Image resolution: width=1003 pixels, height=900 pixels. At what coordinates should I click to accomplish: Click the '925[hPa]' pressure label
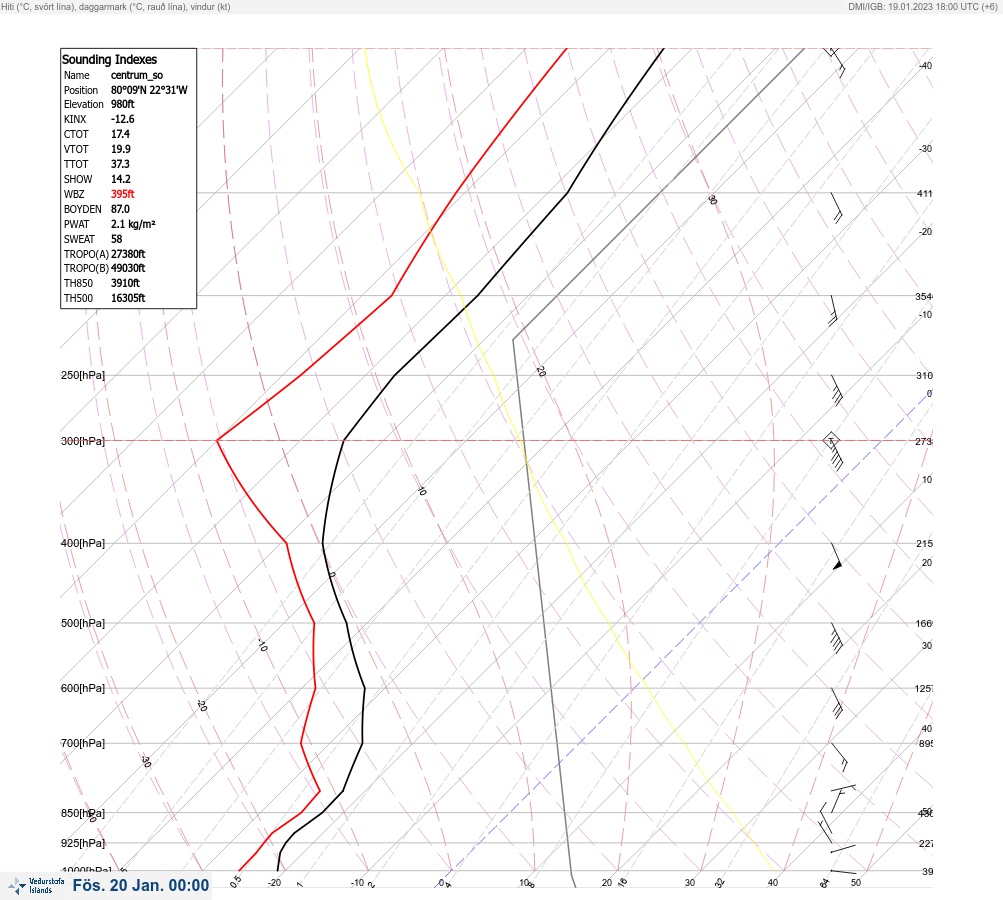click(83, 843)
